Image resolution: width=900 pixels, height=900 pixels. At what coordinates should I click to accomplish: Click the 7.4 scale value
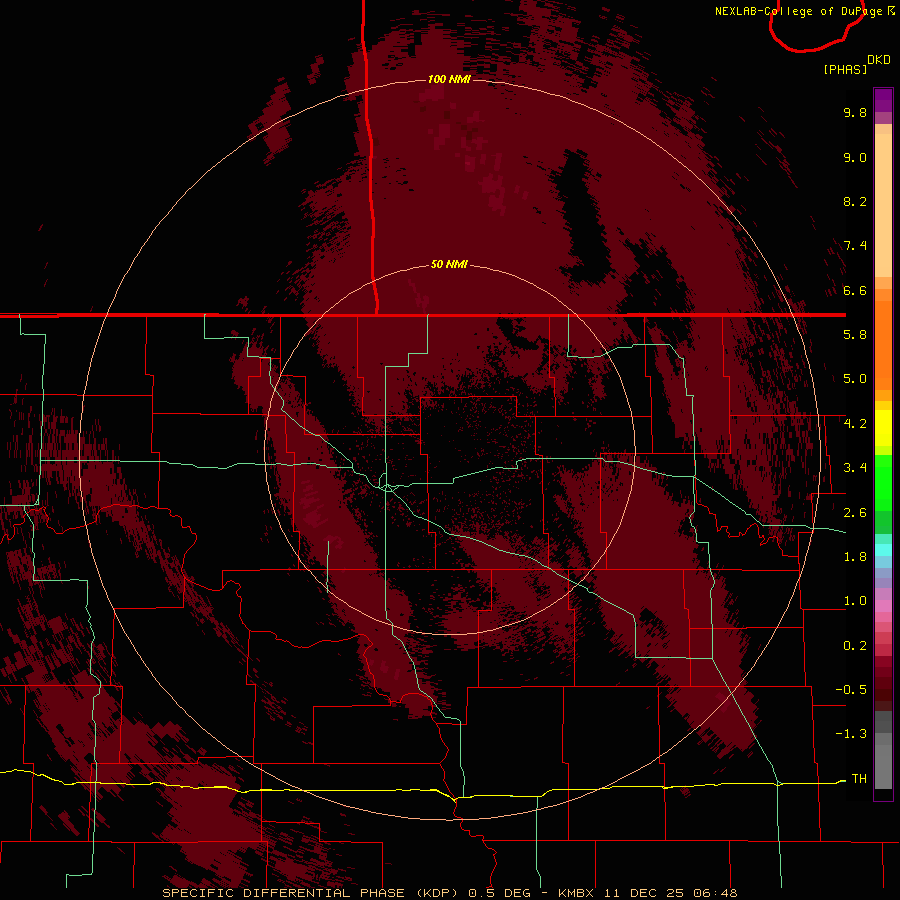click(855, 246)
